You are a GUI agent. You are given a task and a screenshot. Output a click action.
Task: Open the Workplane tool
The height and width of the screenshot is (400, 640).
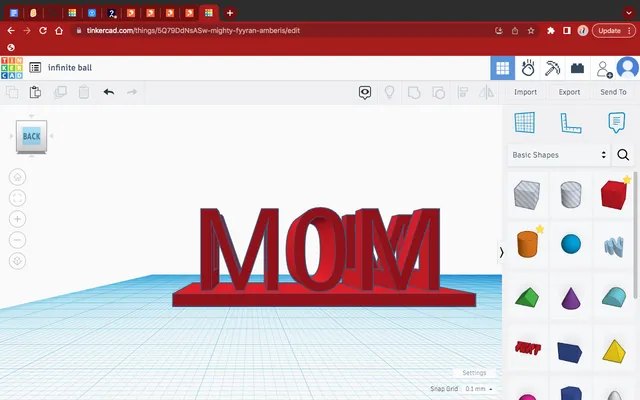coord(524,122)
